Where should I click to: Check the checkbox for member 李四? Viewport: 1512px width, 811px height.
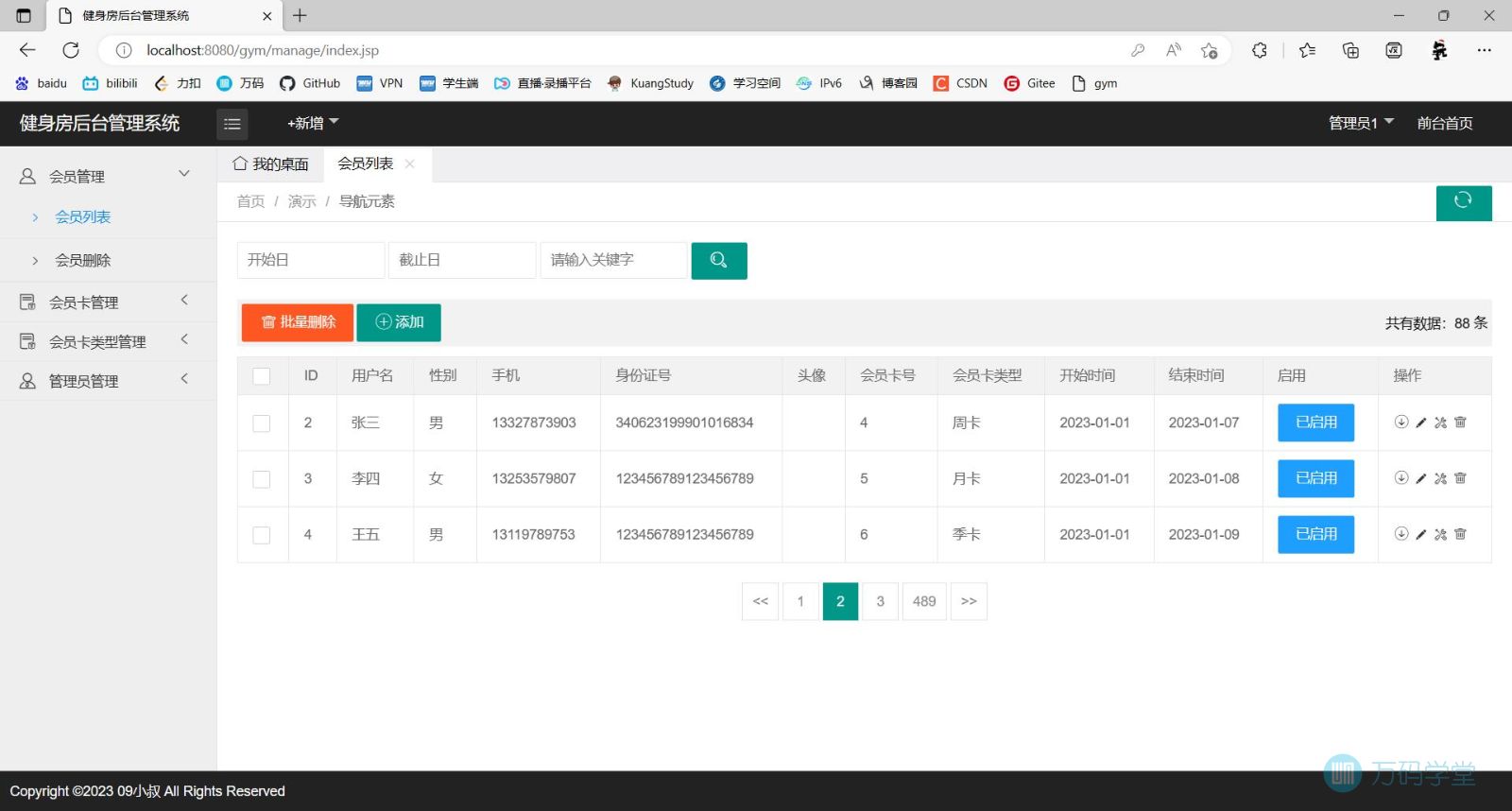[x=262, y=479]
